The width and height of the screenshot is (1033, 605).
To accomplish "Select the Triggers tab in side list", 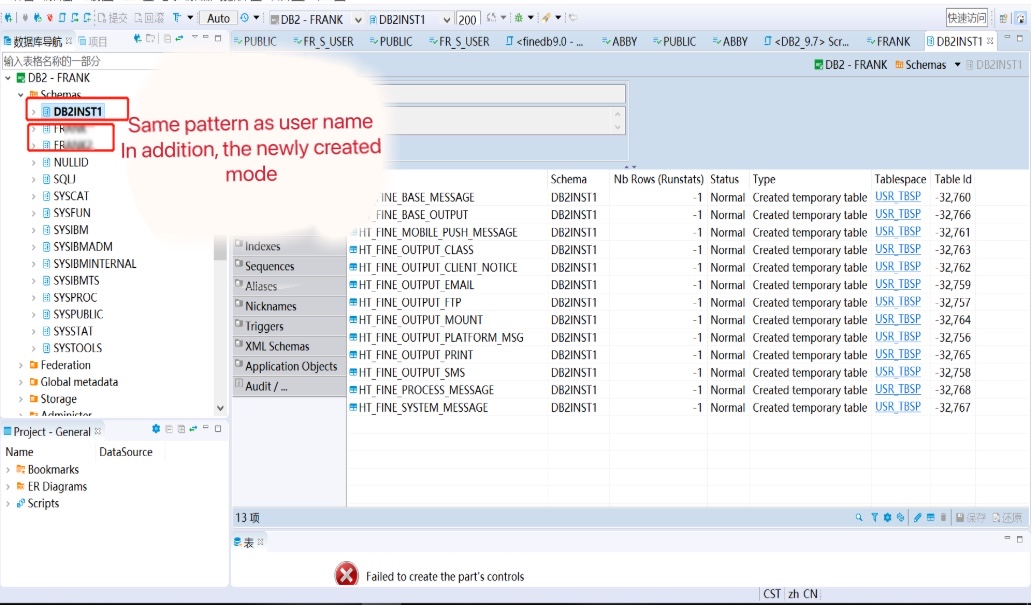I will coord(264,326).
